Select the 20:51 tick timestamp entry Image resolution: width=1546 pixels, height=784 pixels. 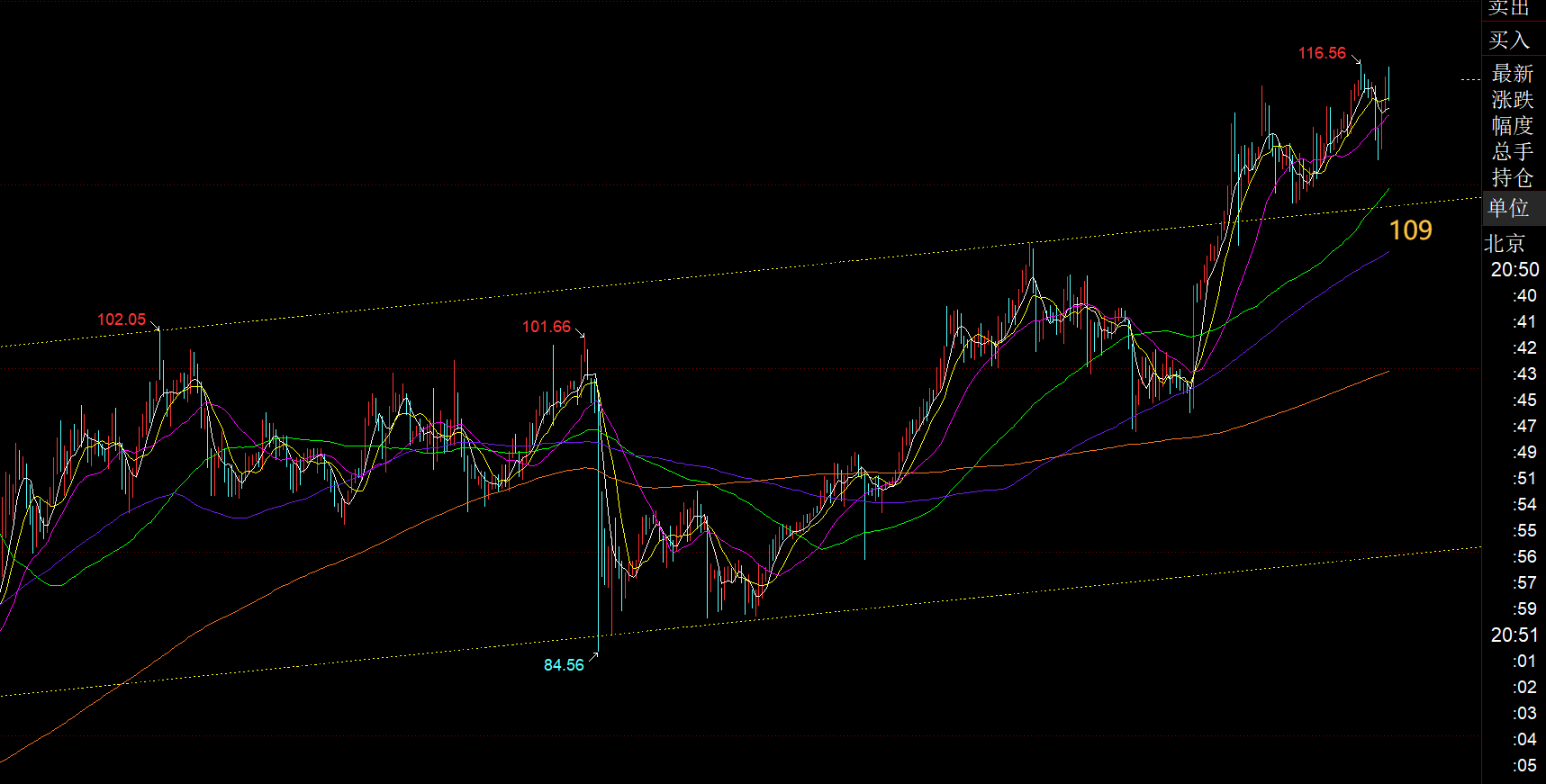pos(1514,635)
